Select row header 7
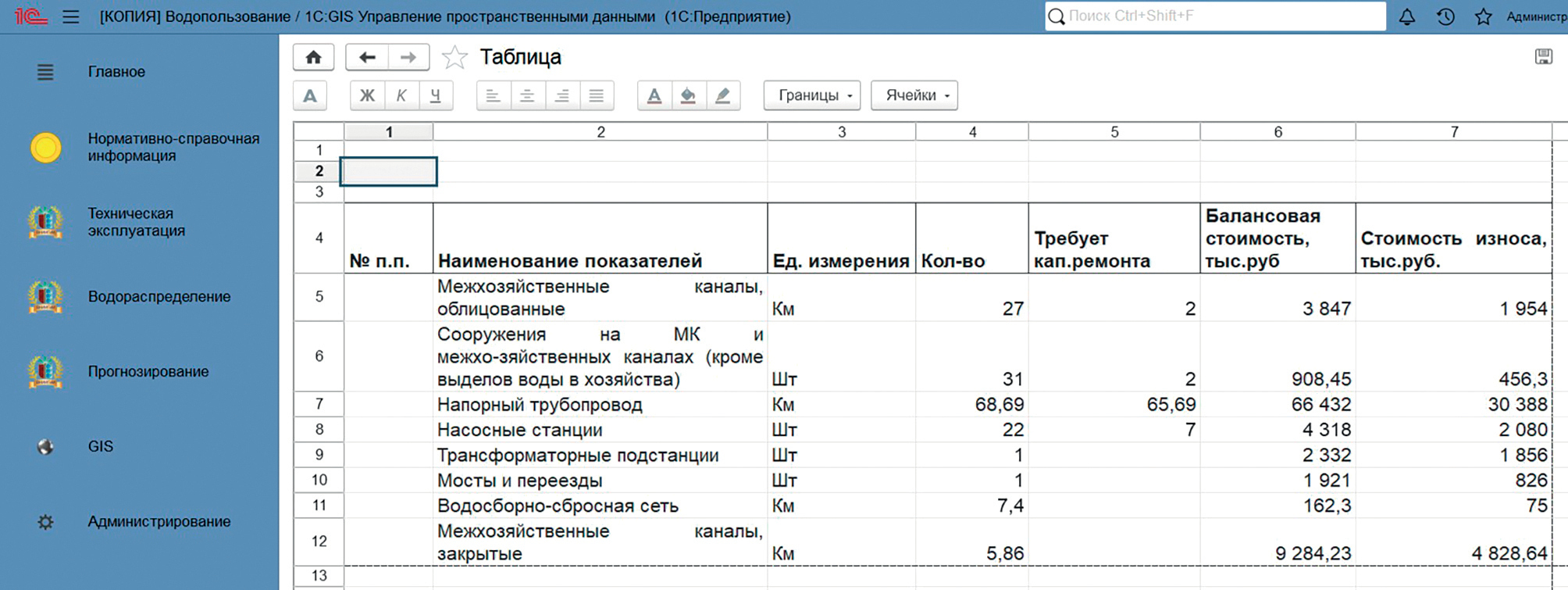1568x590 pixels. click(319, 404)
